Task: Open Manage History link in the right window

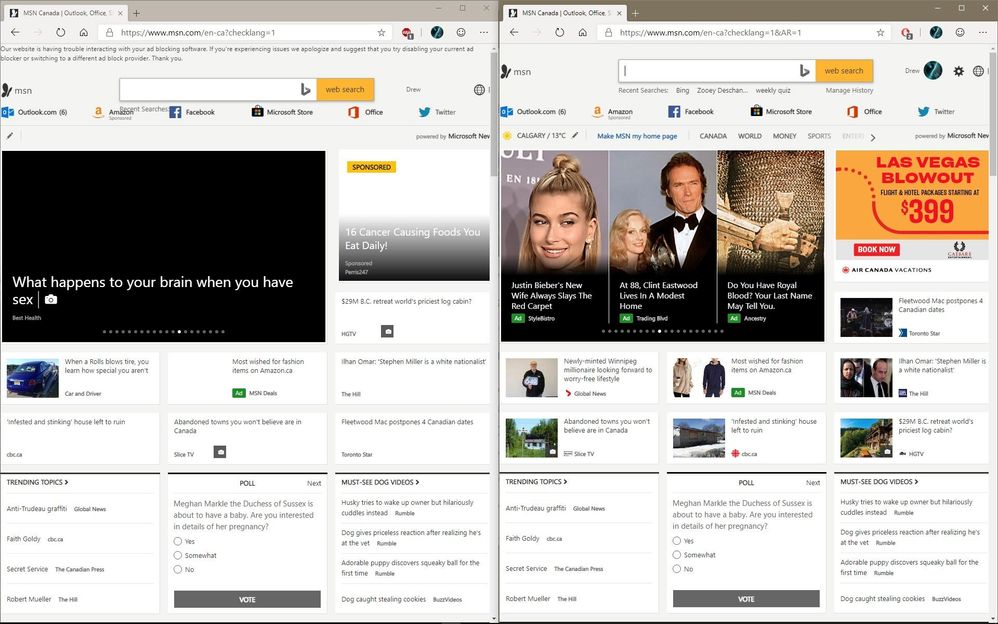Action: pyautogui.click(x=849, y=90)
